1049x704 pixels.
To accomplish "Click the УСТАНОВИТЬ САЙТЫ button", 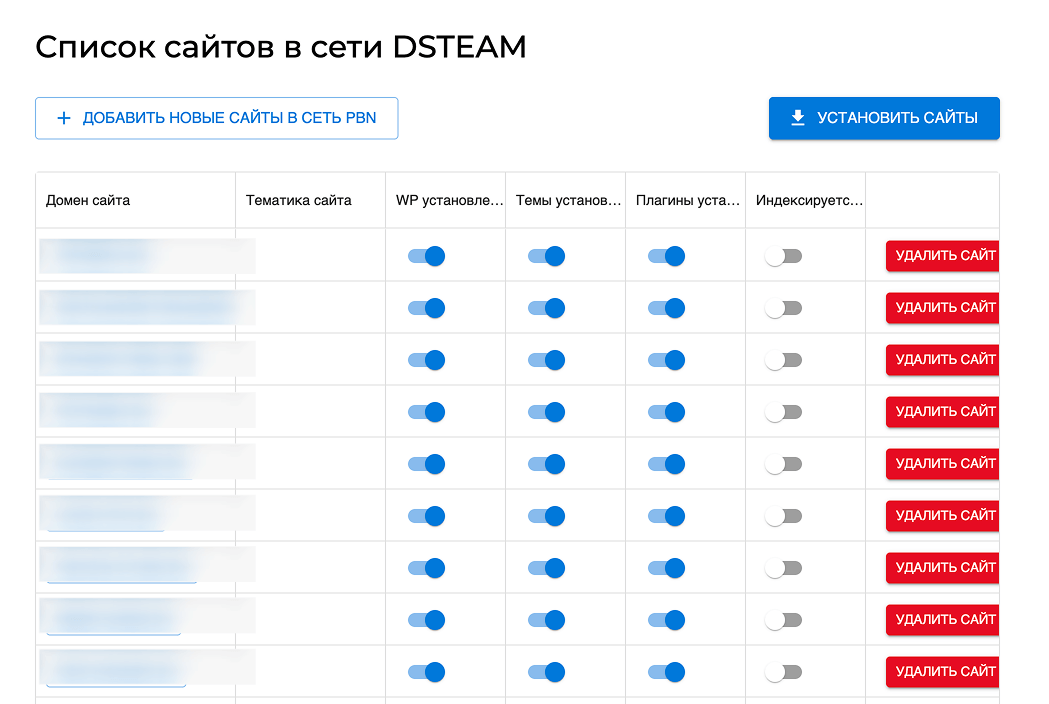I will pos(884,118).
